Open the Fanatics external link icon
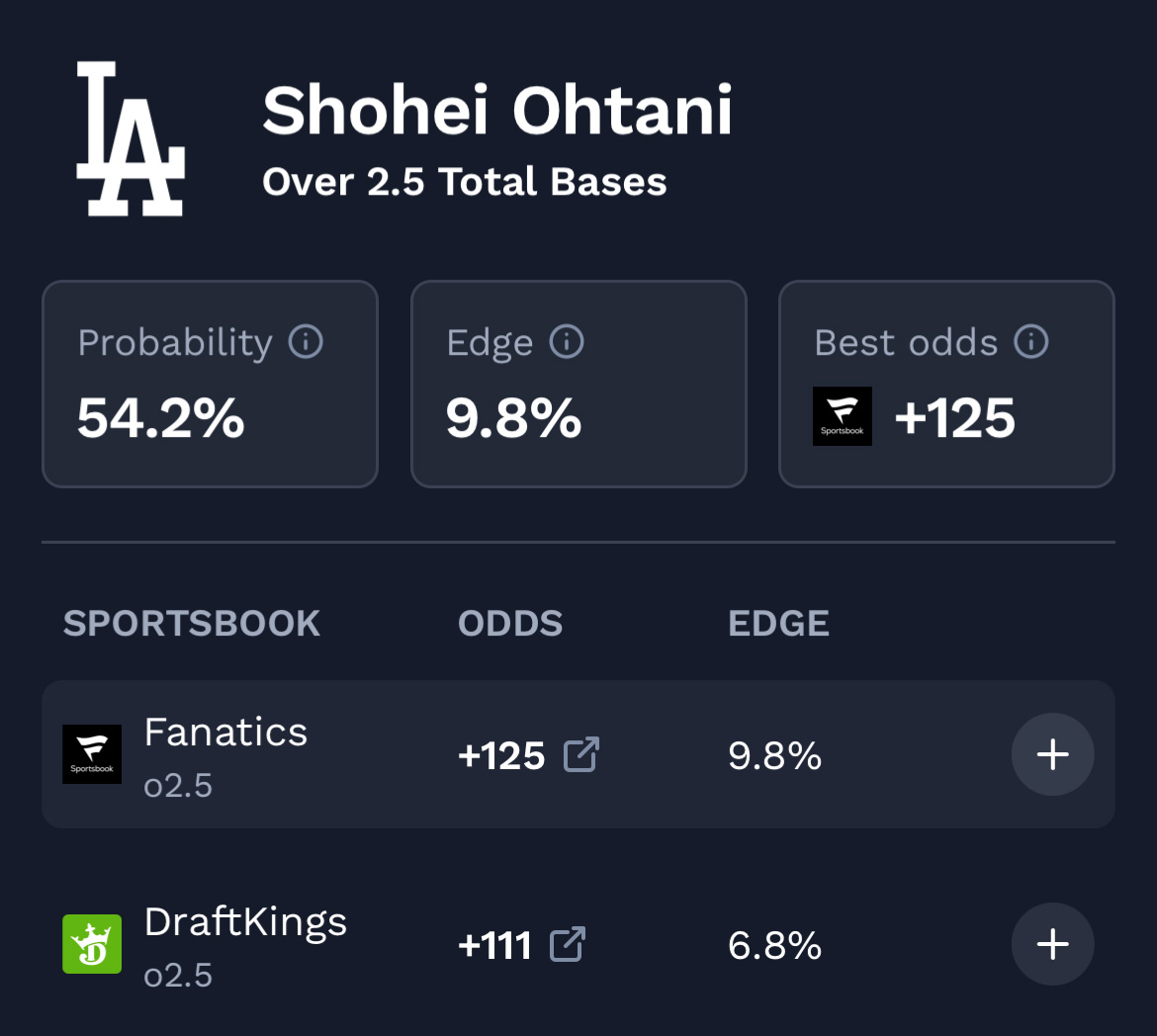Viewport: 1157px width, 1036px height. coord(581,754)
